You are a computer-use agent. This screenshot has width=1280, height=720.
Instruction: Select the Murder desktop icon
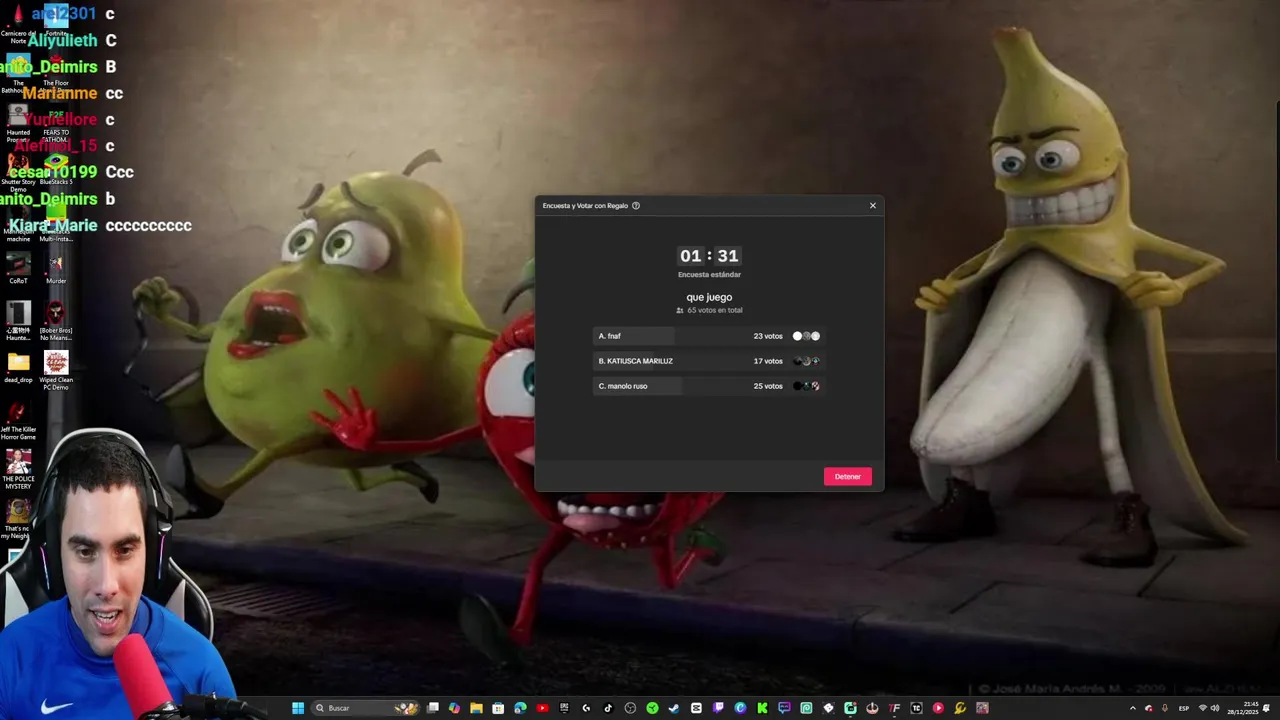tap(56, 268)
